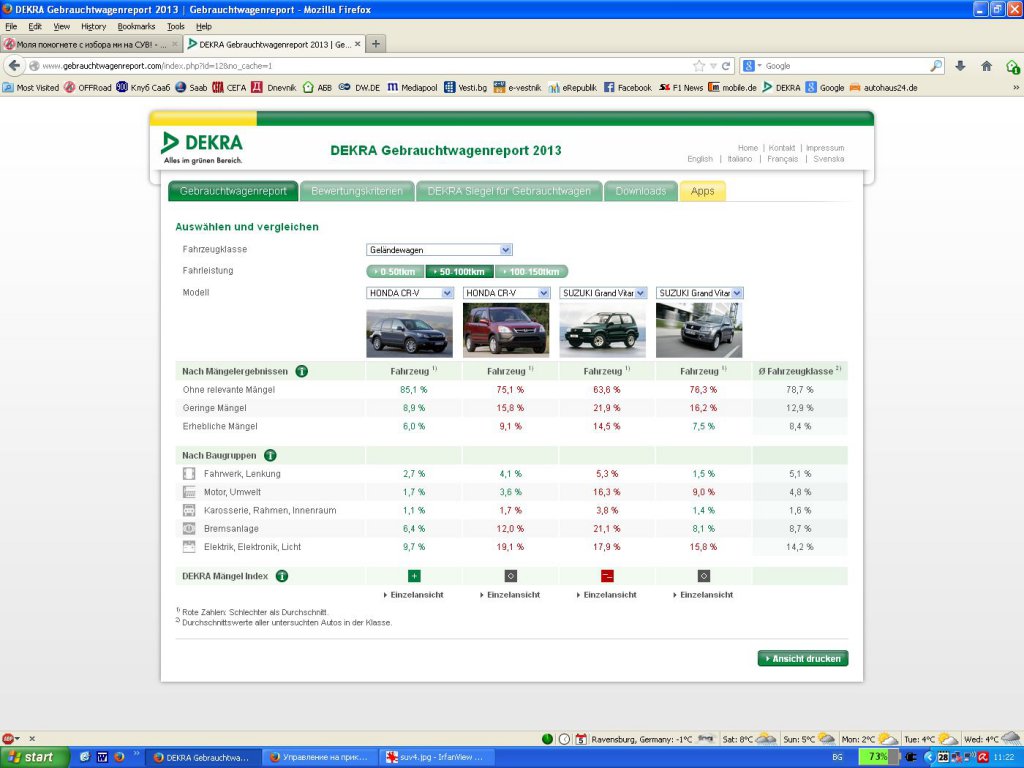Open the first HONDA CR-V model dropdown
The width and height of the screenshot is (1024, 768).
point(409,293)
